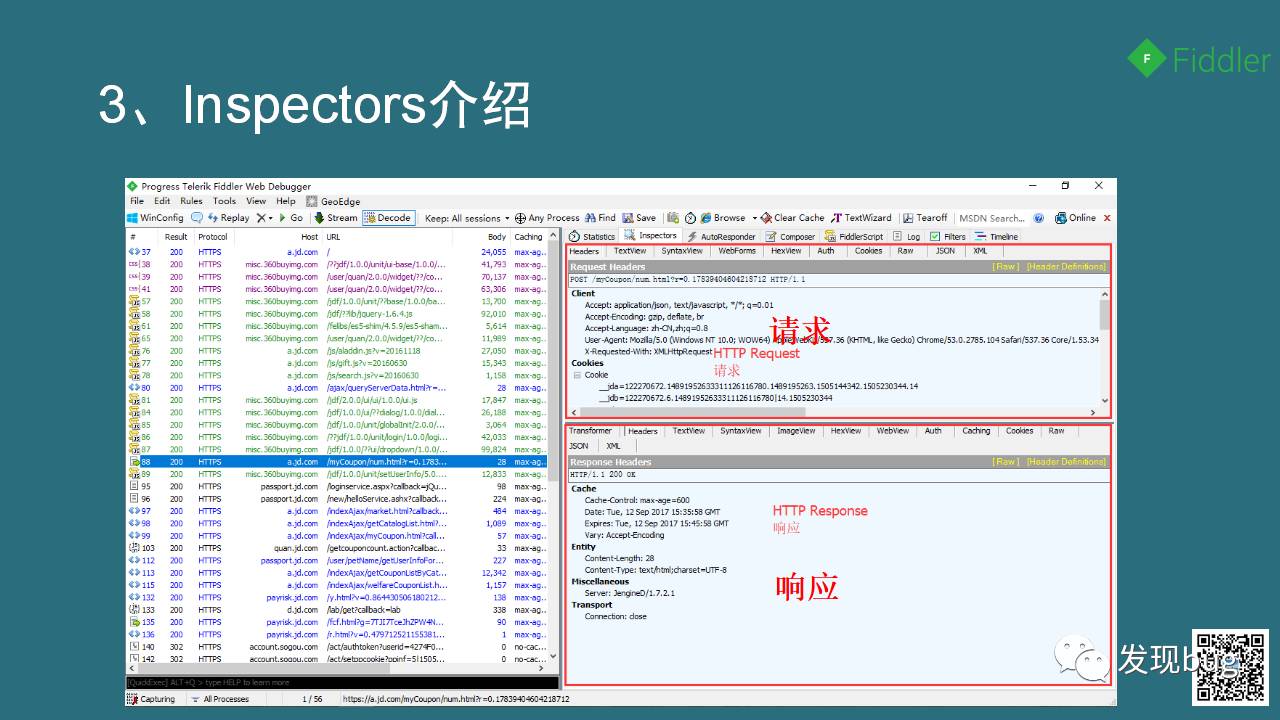1280x720 pixels.
Task: Click [Header Definitions] link in Response Headers
Action: point(1066,462)
